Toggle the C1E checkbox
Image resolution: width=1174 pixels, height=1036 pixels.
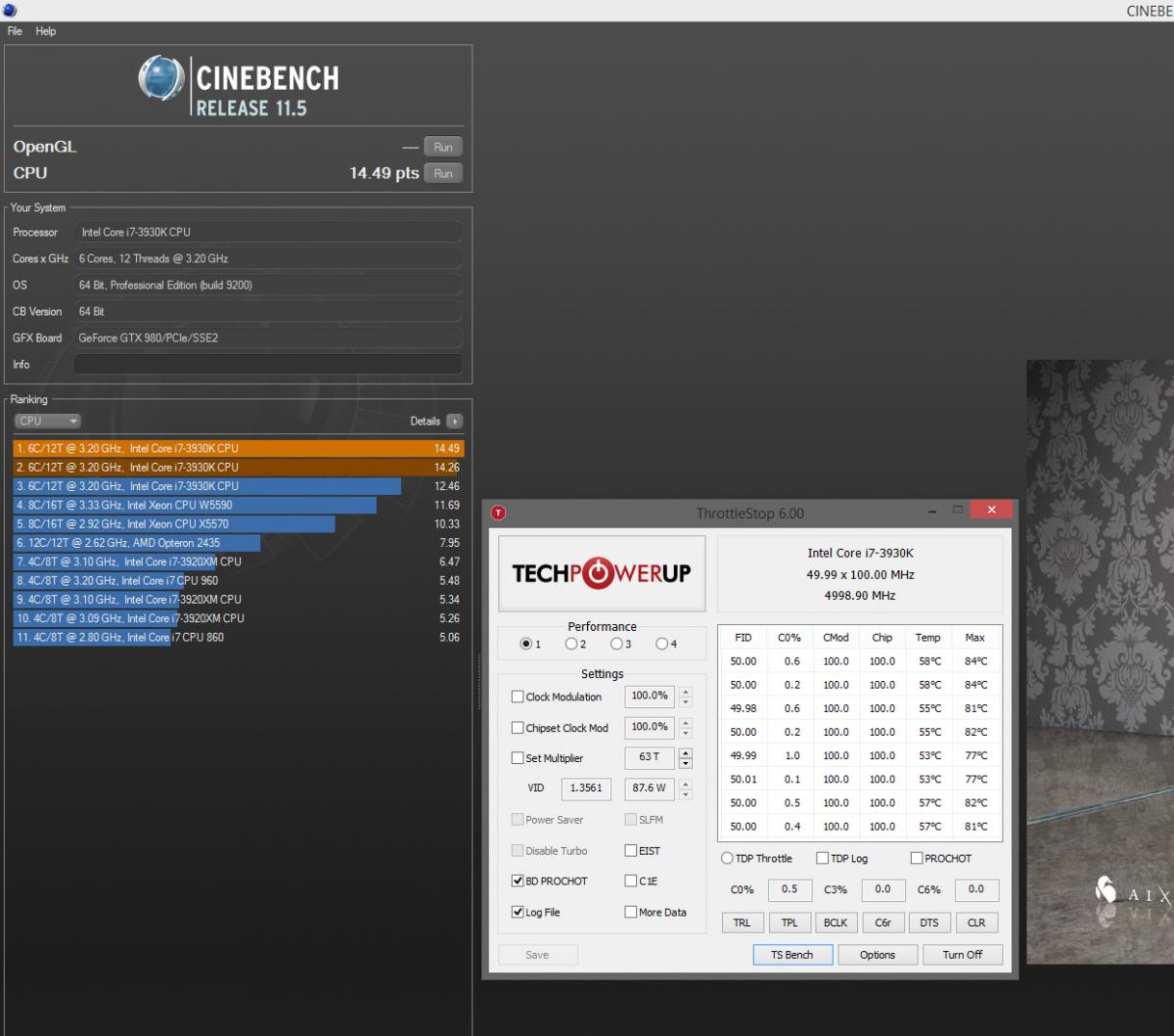tap(631, 881)
